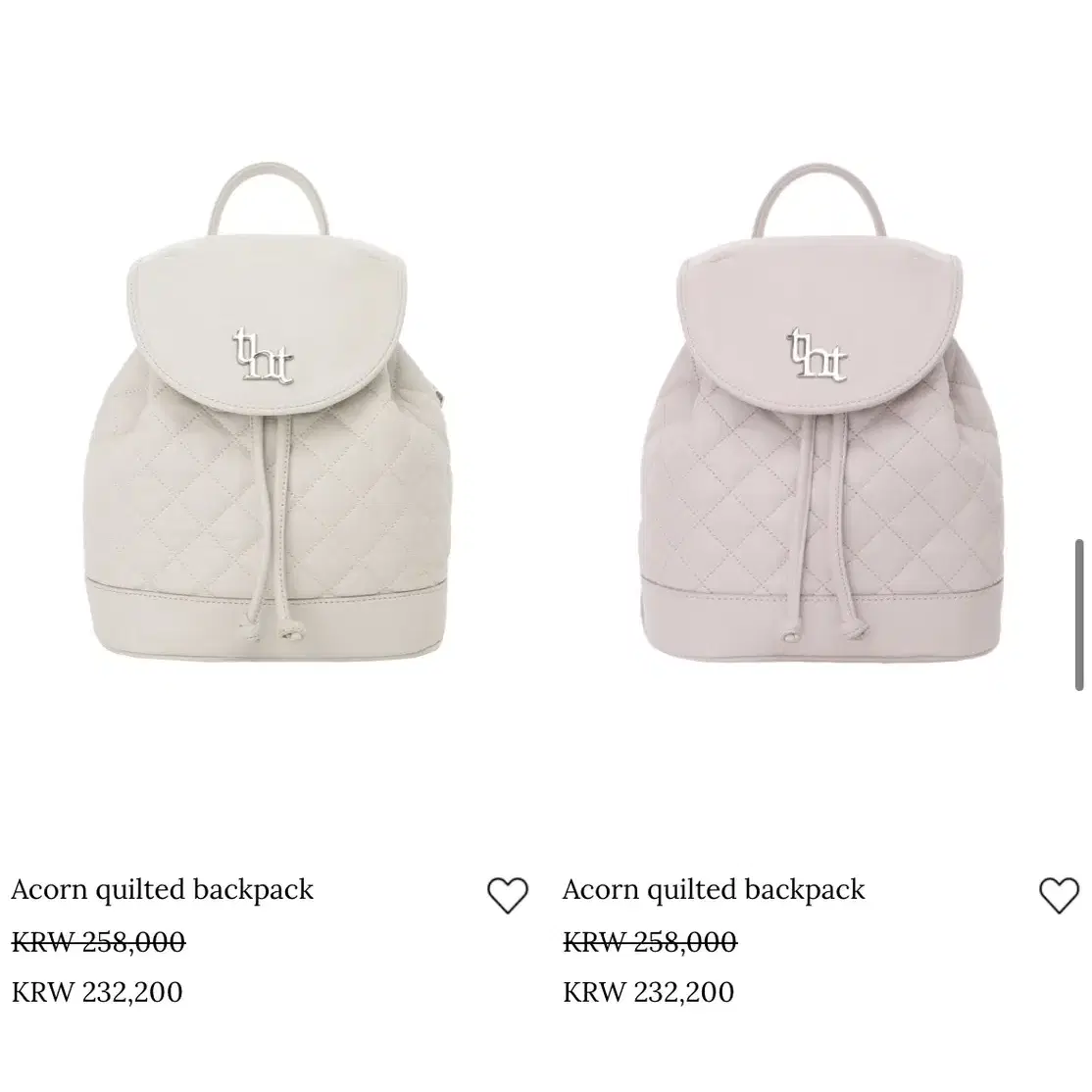The image size is (1092, 1092).
Task: Select left sale price KRW 232,200
Action: 97,992
